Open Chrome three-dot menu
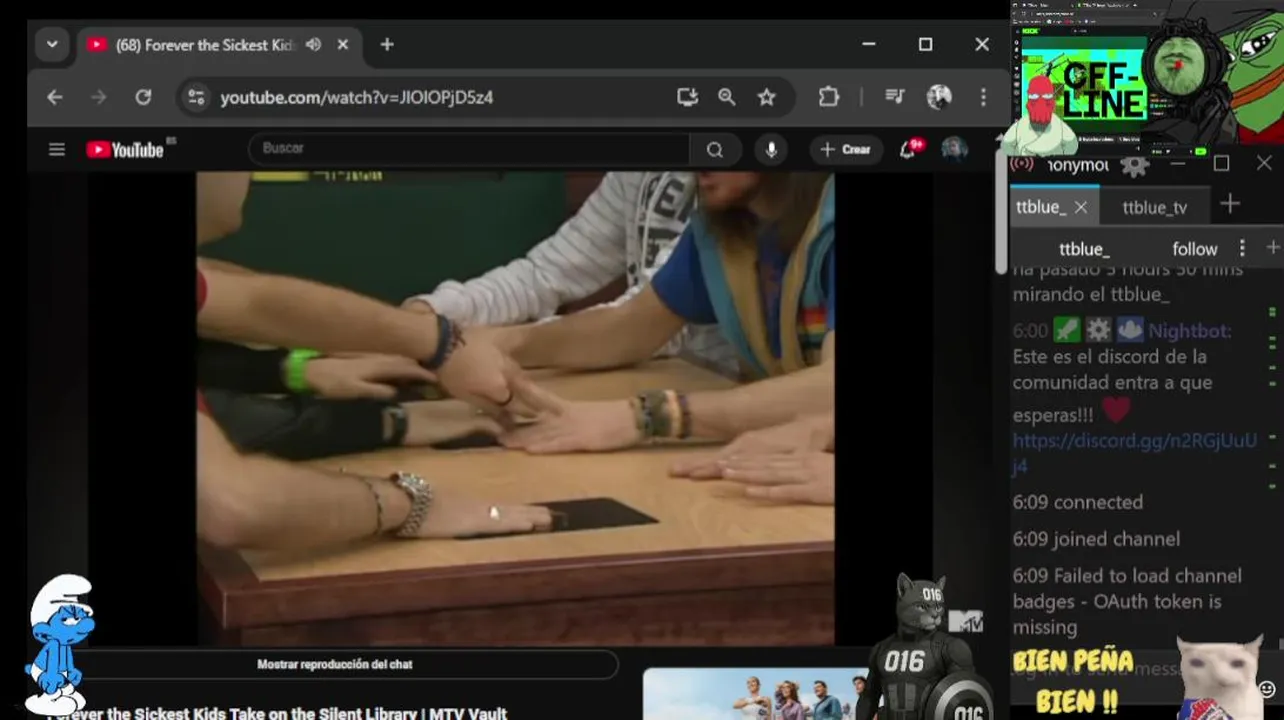 (x=983, y=97)
